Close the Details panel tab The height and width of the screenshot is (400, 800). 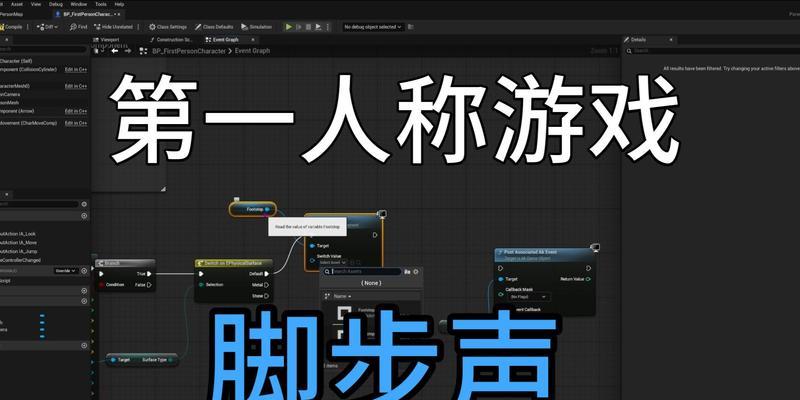click(x=670, y=39)
